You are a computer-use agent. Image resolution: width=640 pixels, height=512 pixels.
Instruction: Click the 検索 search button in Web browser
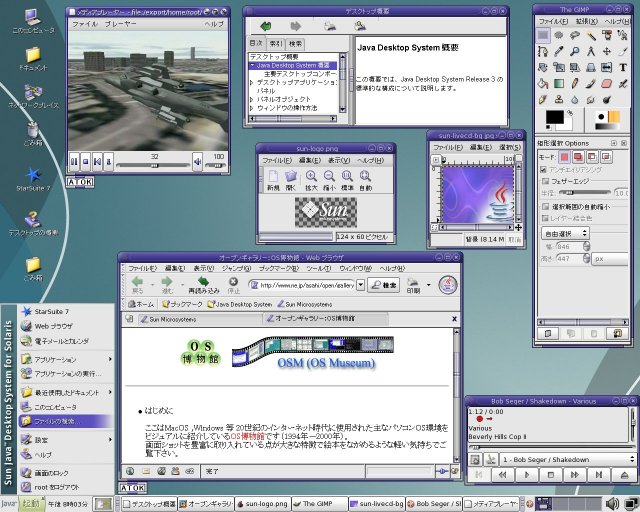pos(384,285)
